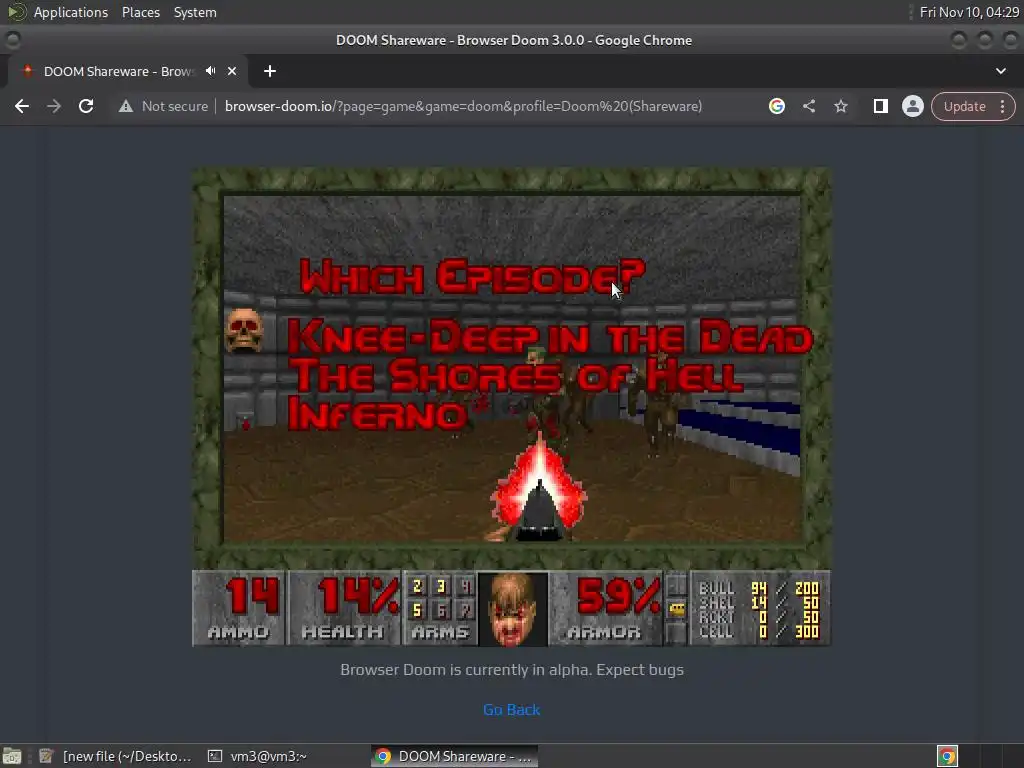This screenshot has width=1024, height=768.
Task: Click the clock showing Fri Nov 10
Action: click(969, 12)
